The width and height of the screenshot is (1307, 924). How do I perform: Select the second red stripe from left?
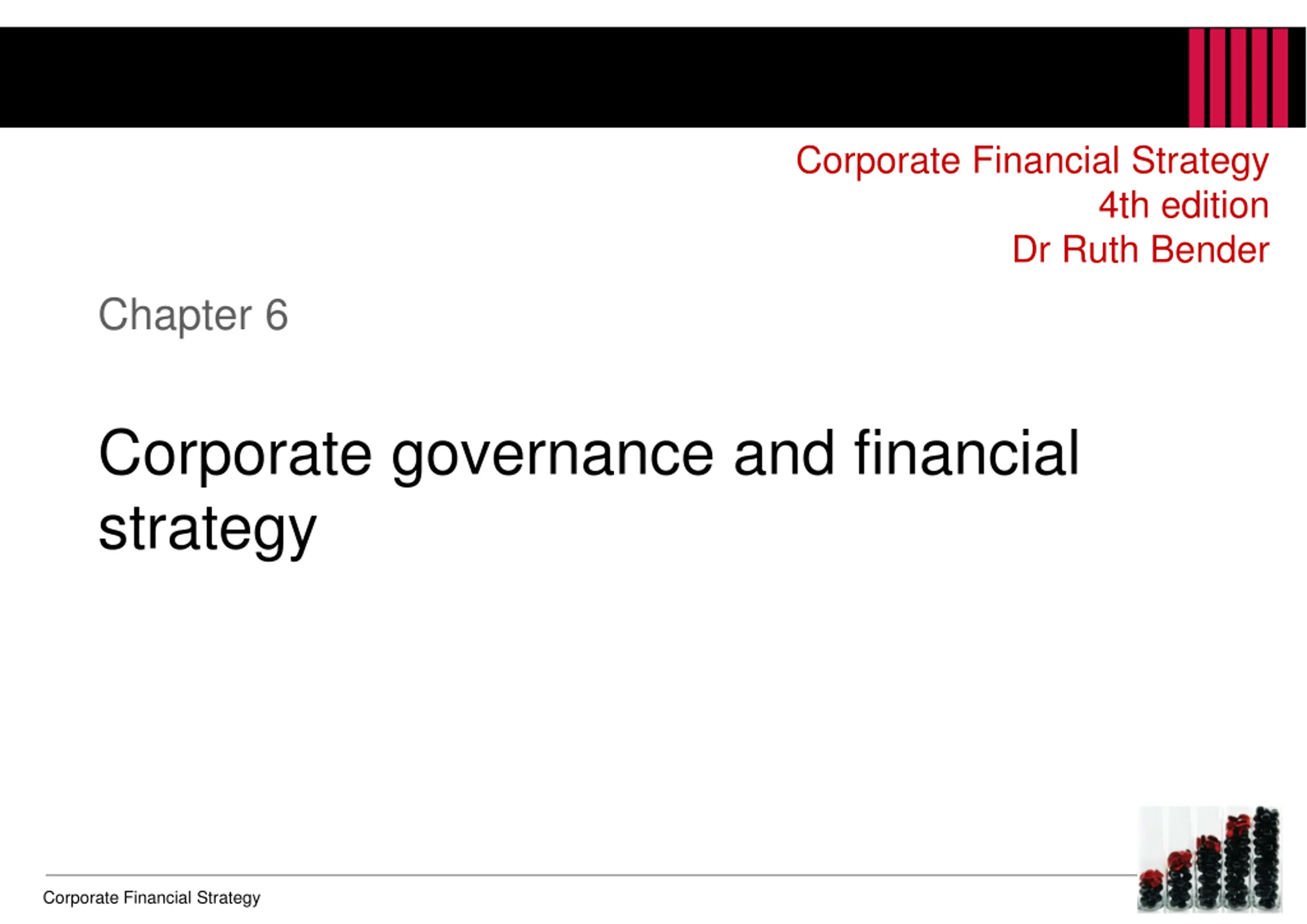pos(1218,78)
